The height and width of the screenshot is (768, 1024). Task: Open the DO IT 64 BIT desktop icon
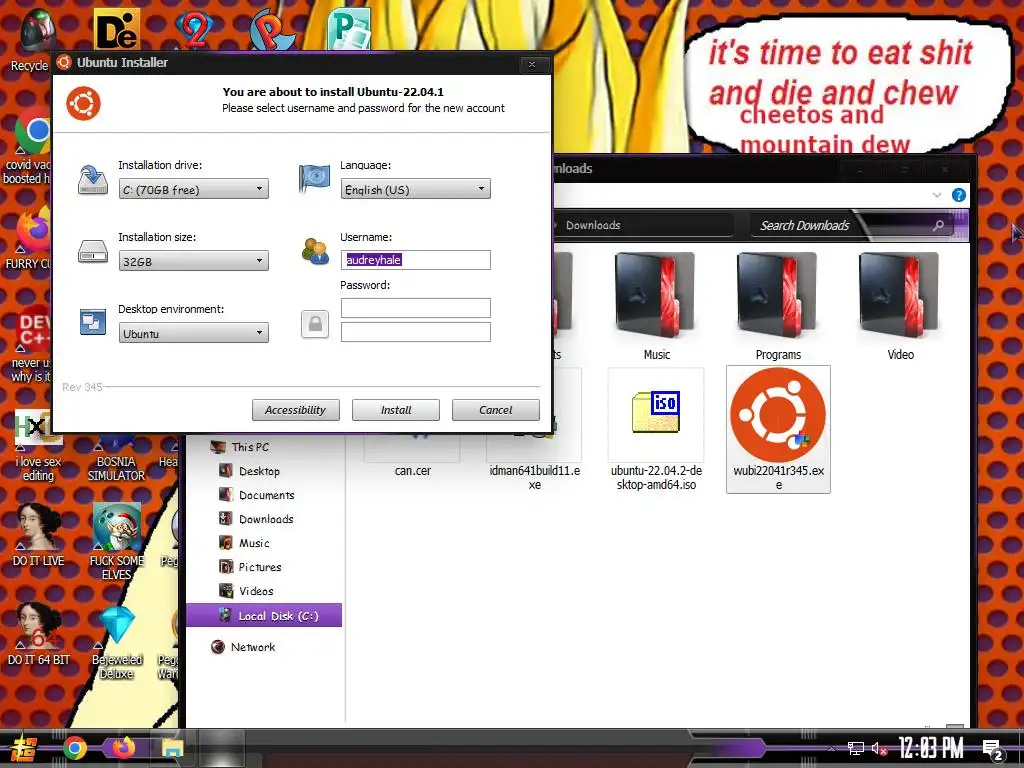pos(39,634)
